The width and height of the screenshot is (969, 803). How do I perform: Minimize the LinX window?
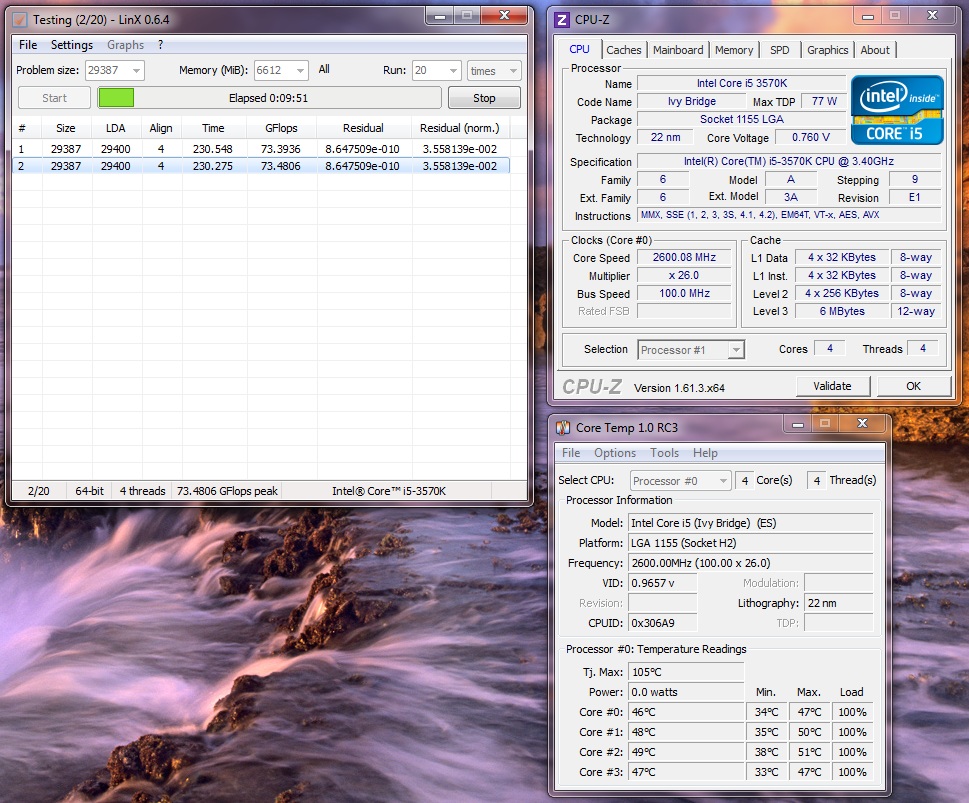[439, 16]
